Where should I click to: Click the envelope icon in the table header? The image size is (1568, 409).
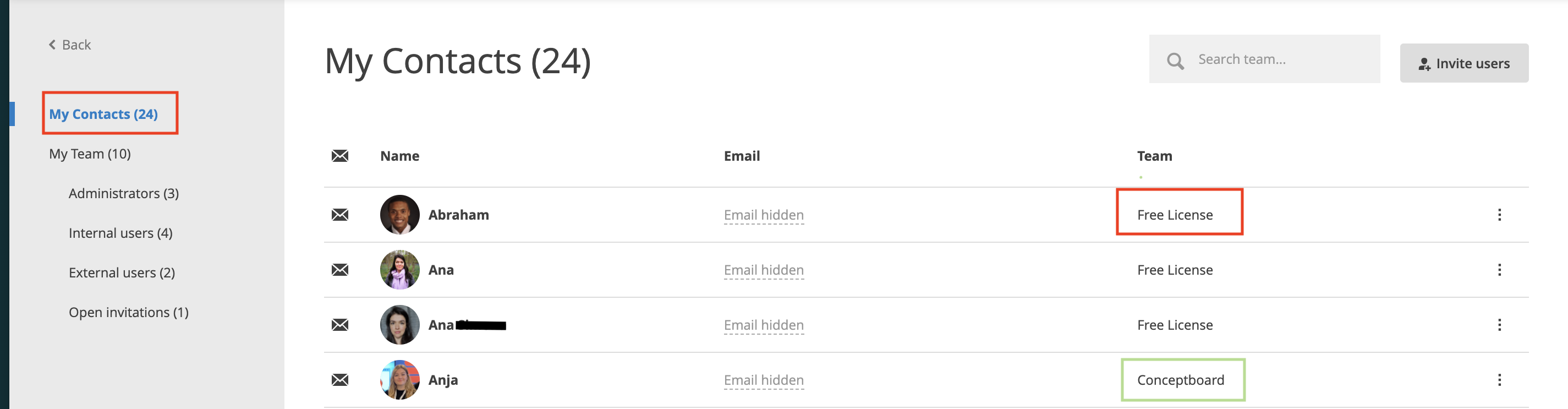tap(339, 156)
